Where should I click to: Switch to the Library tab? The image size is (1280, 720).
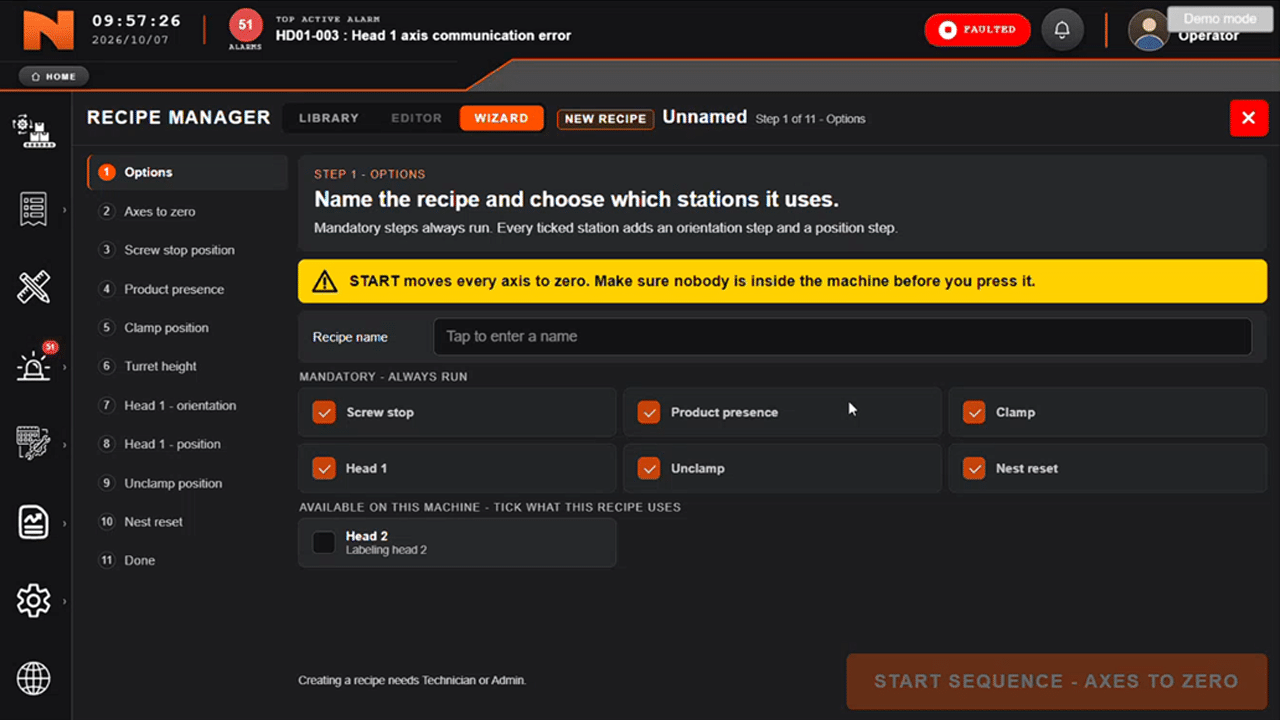pos(329,118)
